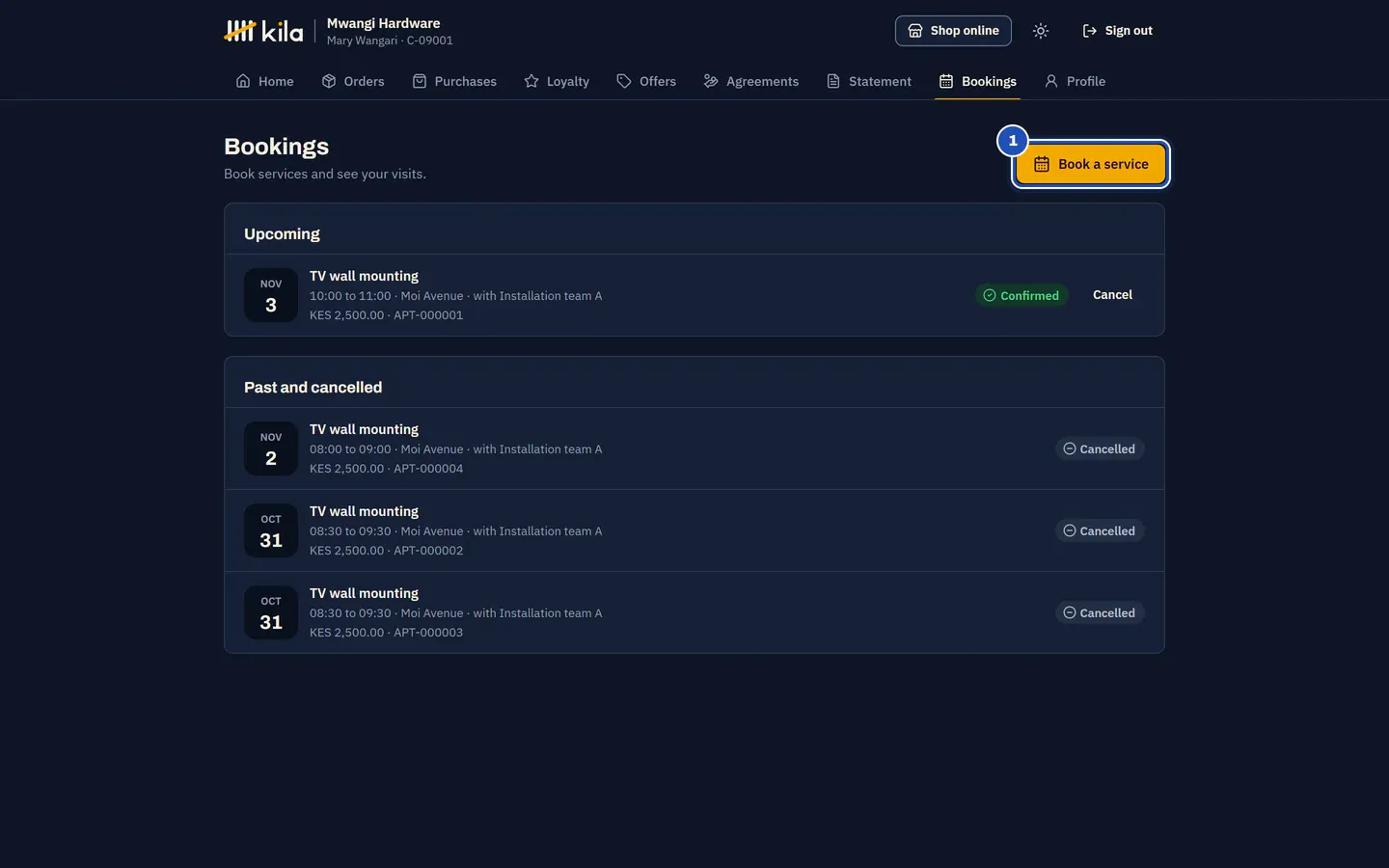
Task: Click the Confirmed status badge
Action: tap(1021, 295)
